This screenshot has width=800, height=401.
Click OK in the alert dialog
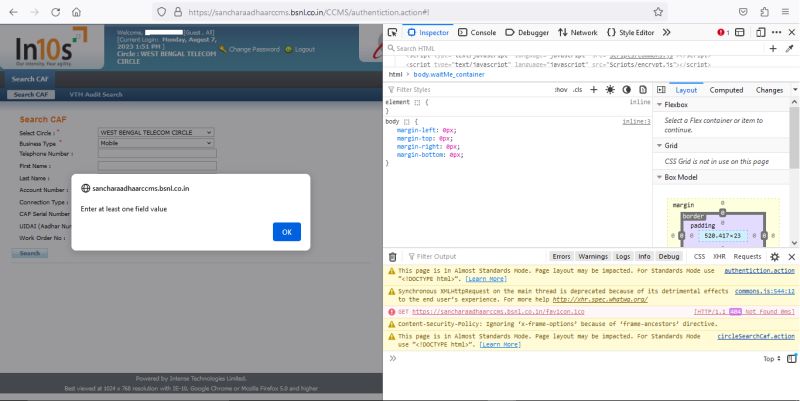[x=287, y=232]
